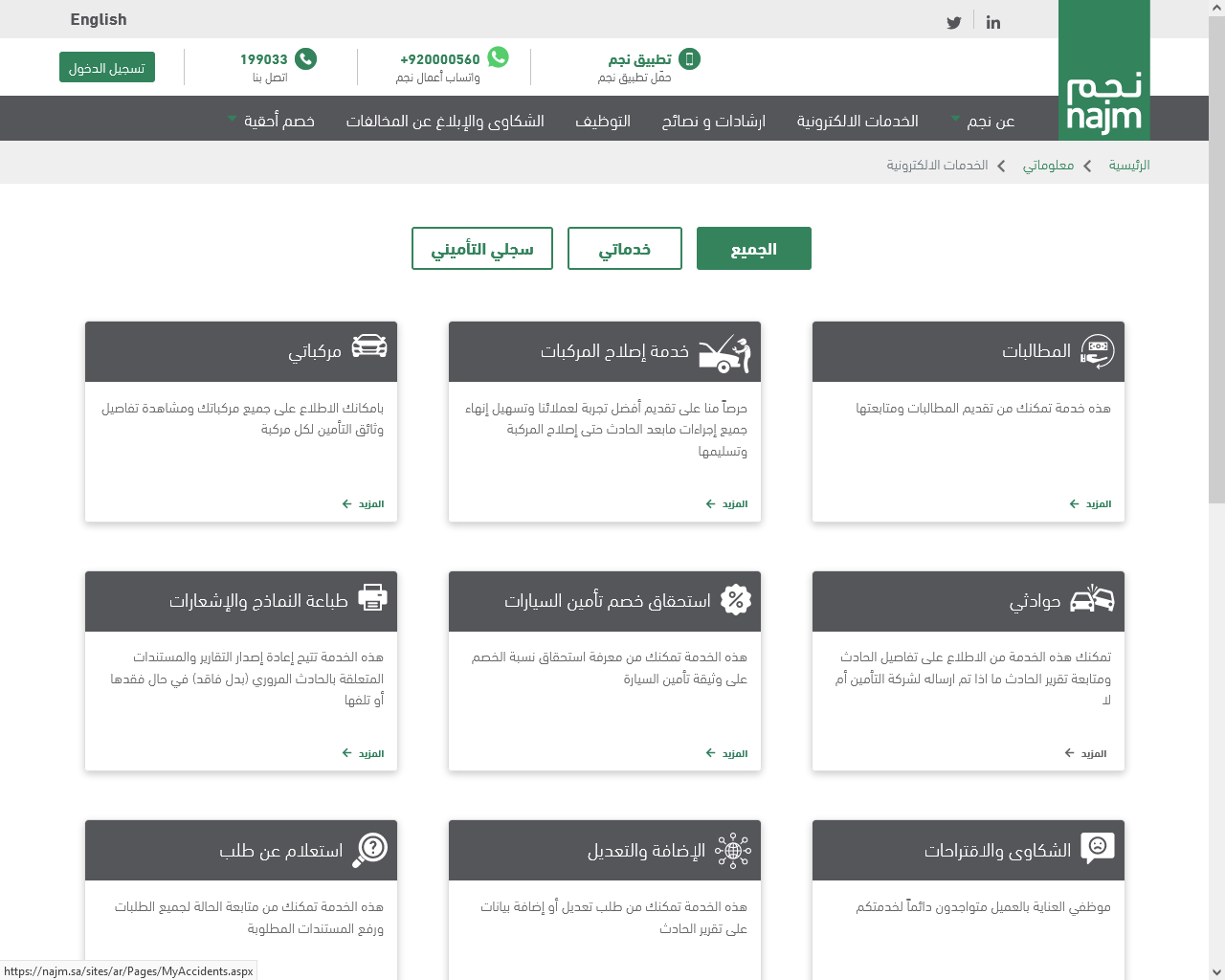Click the phone icon next to 199033
This screenshot has width=1225, height=980.
pos(305,59)
